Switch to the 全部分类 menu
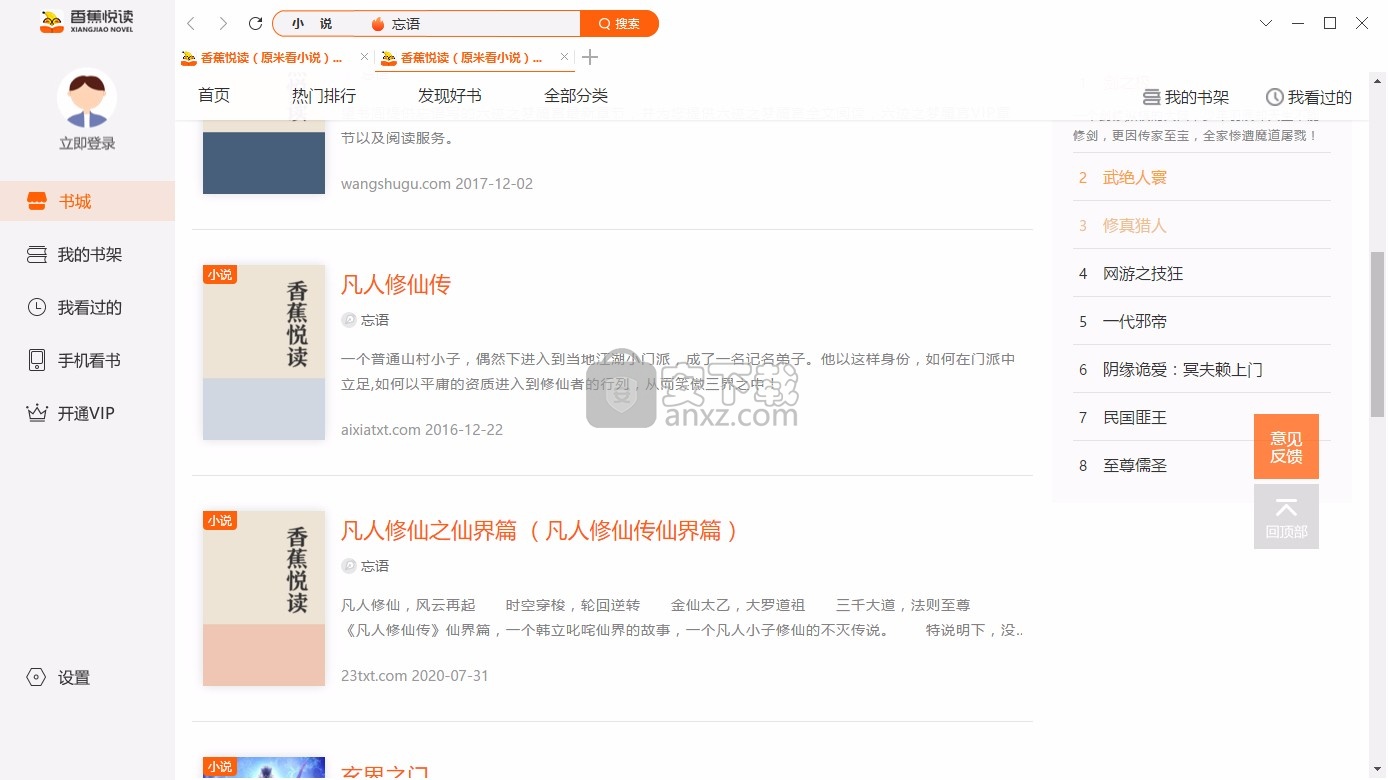 tap(575, 95)
